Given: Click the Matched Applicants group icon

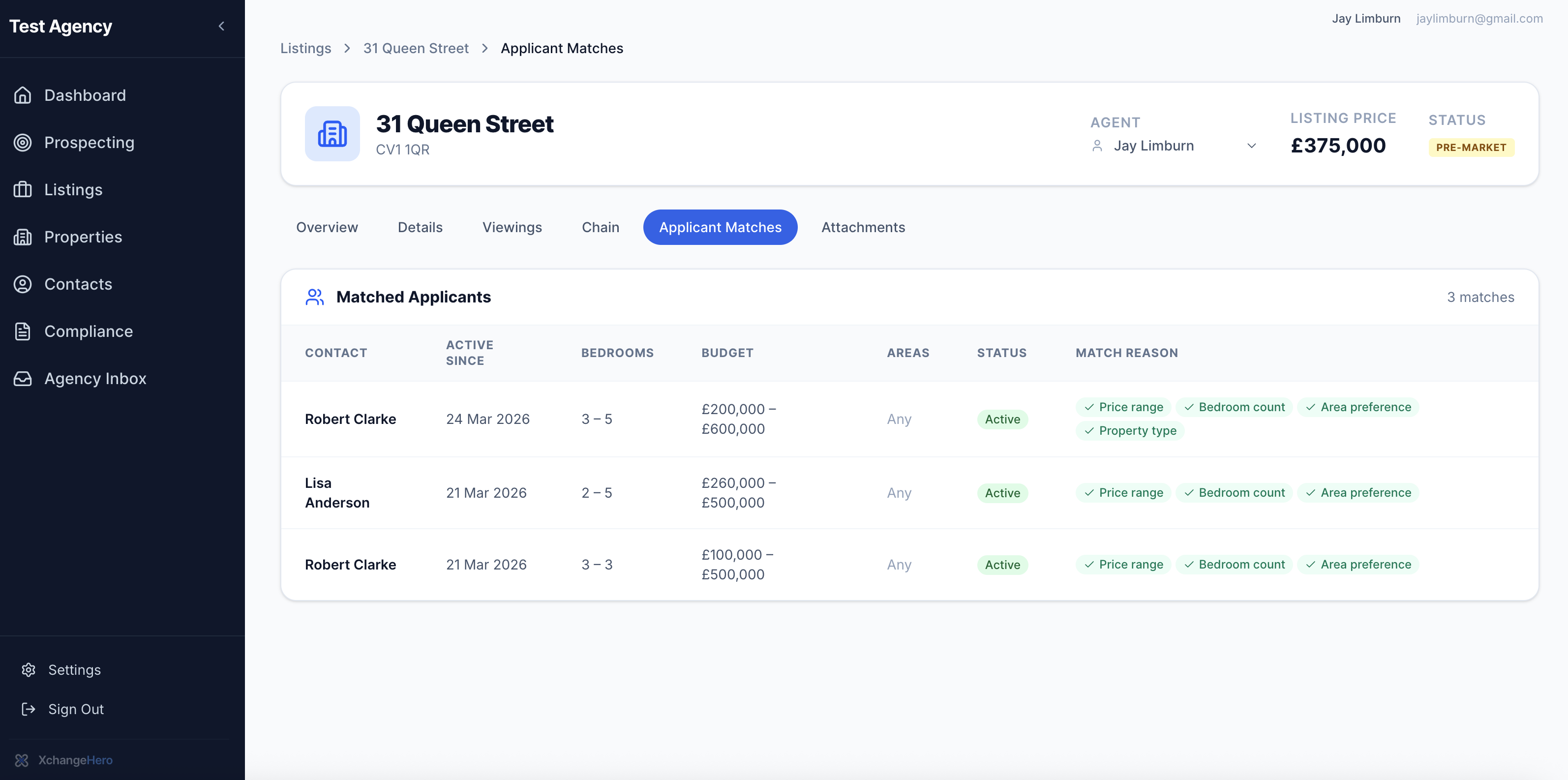Looking at the screenshot, I should coord(315,297).
